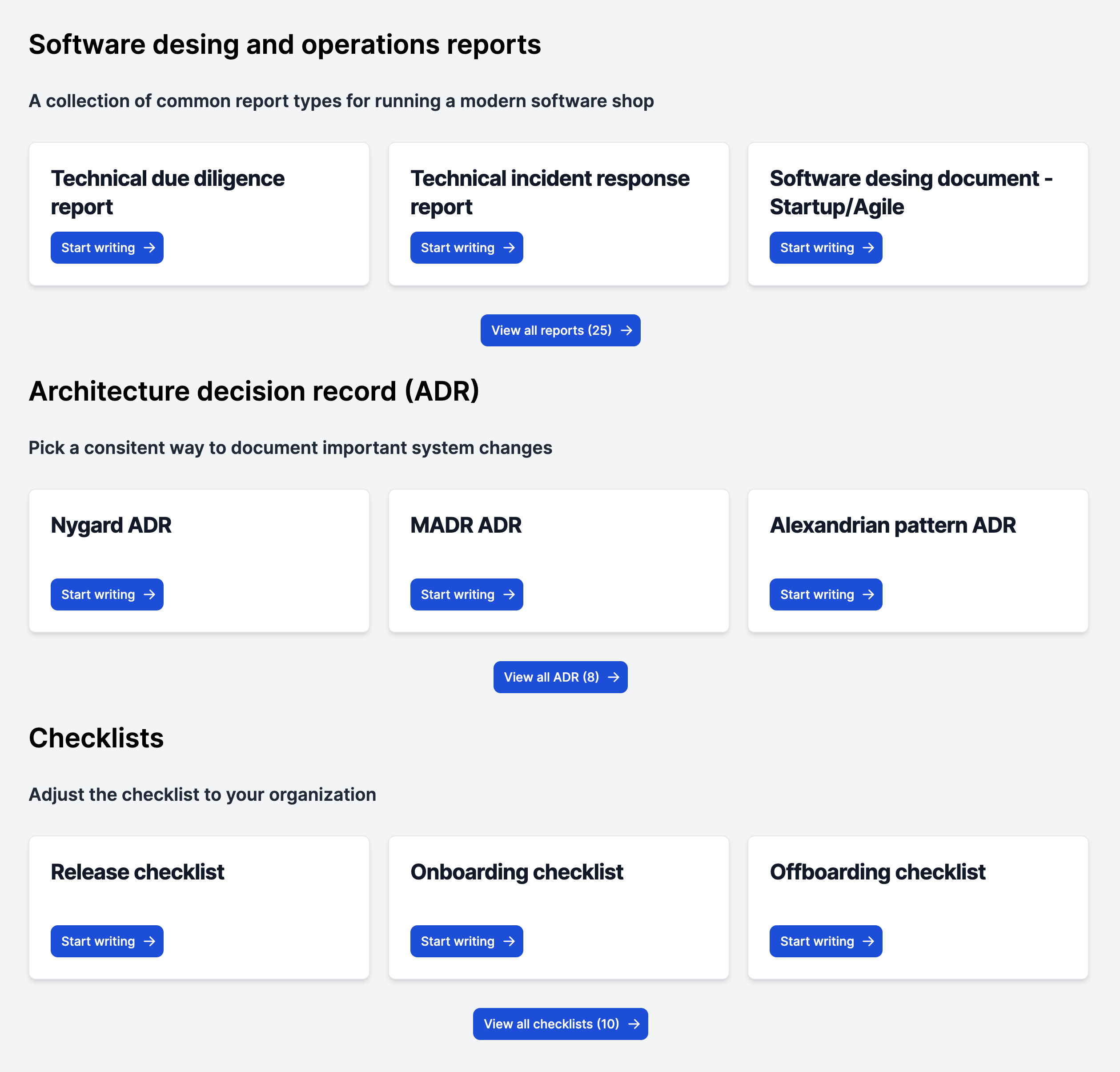The image size is (1120, 1072).
Task: Start writing the Release checklist
Action: click(x=107, y=941)
